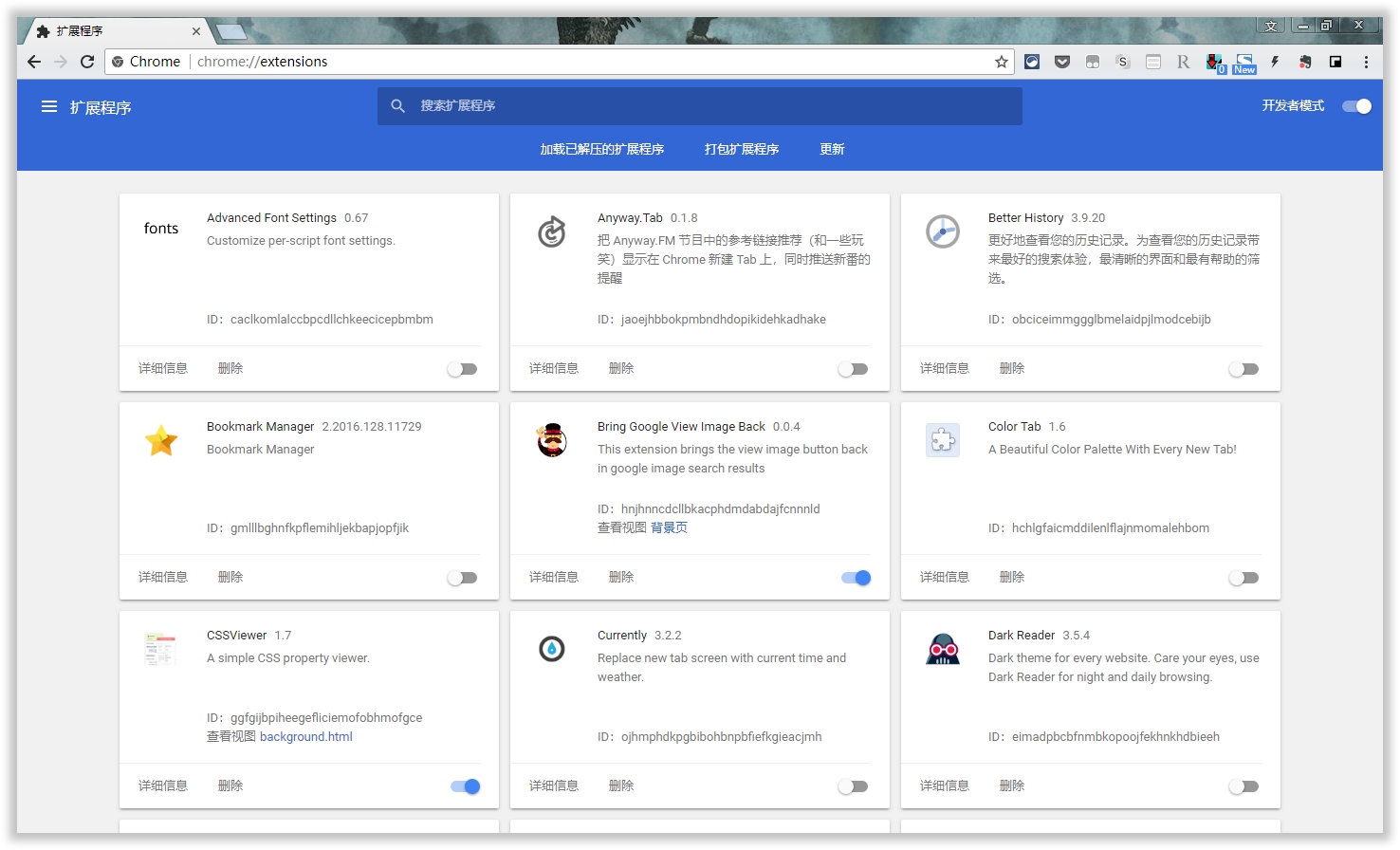Open CSSViewer background.html link
This screenshot has width=1400, height=850.
(305, 737)
